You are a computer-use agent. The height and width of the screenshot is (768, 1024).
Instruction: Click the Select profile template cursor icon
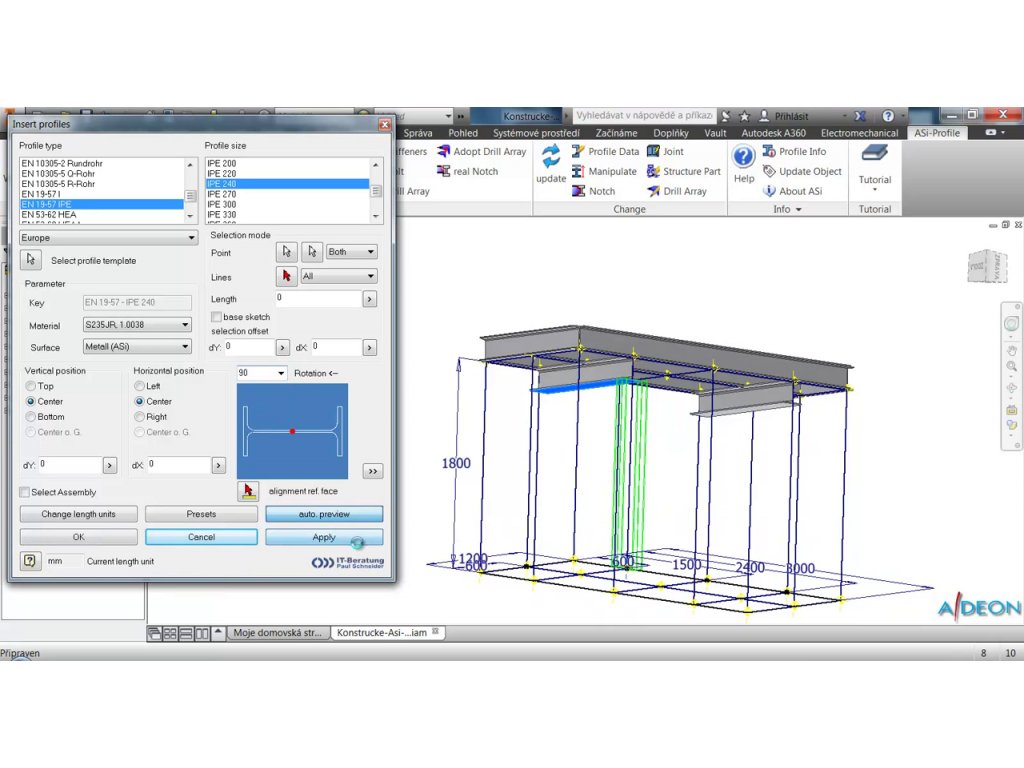[31, 260]
